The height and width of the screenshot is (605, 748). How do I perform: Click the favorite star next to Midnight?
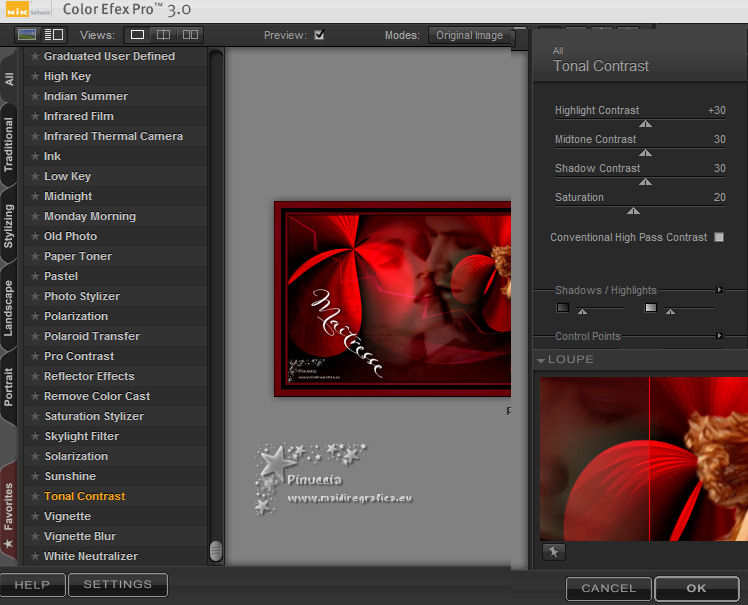(35, 196)
